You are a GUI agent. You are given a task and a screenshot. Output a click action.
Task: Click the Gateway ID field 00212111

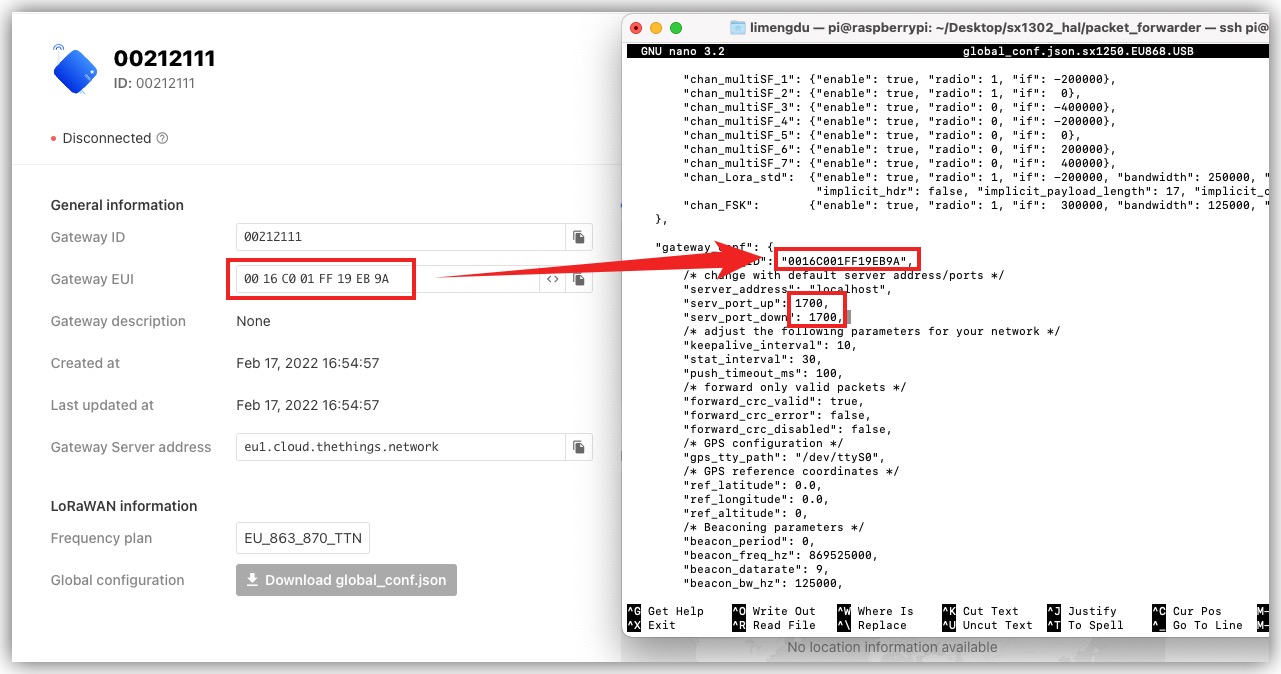401,237
